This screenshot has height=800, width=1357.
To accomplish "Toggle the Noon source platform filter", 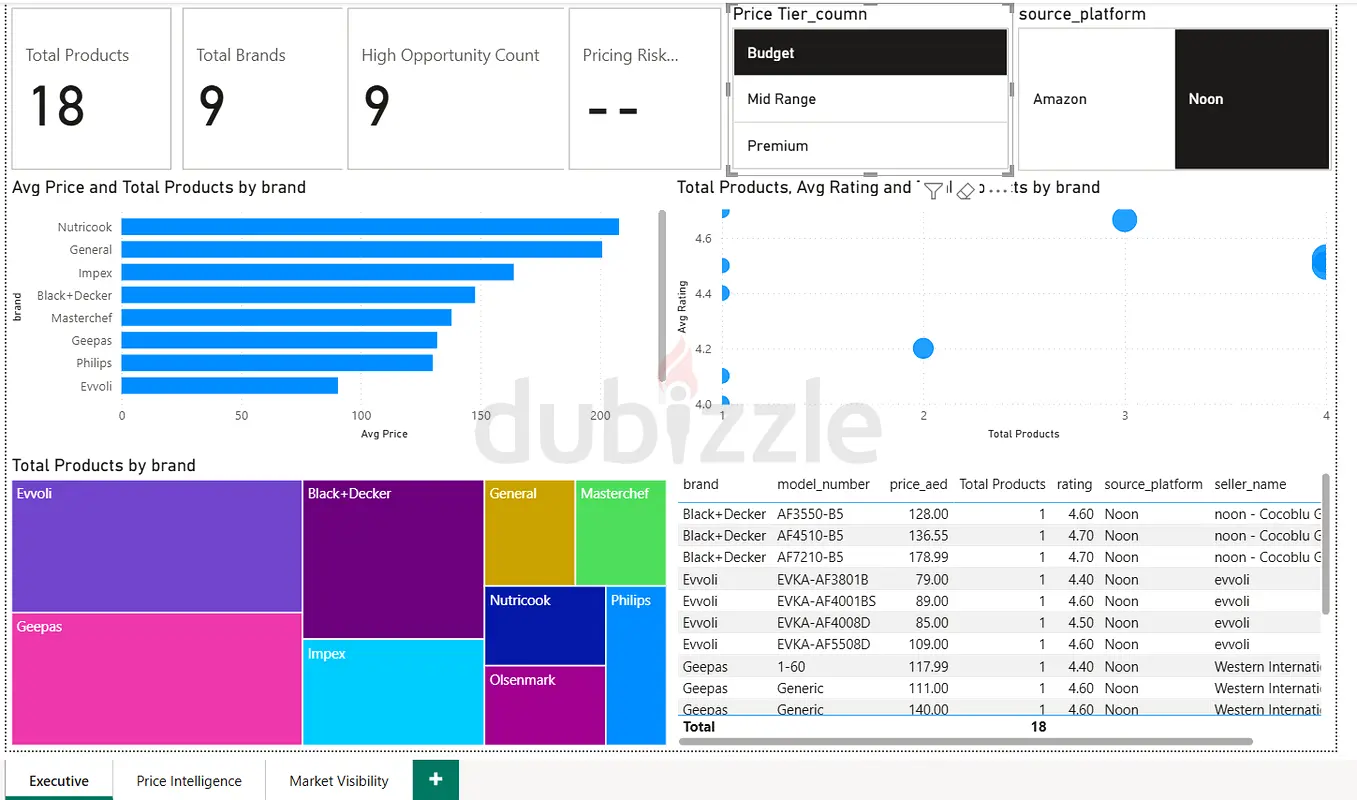I will point(1252,99).
